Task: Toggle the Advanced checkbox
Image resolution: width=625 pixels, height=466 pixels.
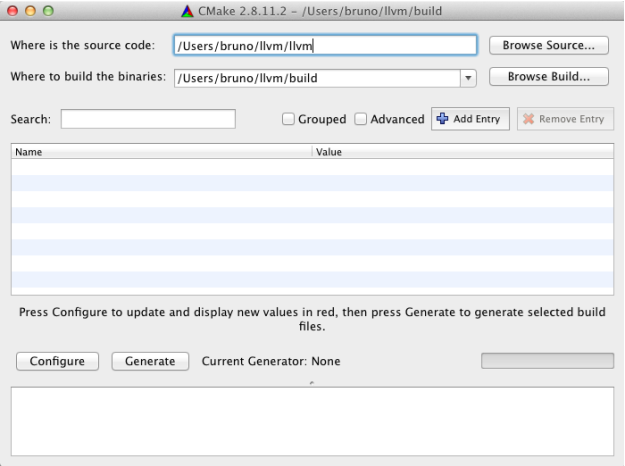Action: (360, 119)
